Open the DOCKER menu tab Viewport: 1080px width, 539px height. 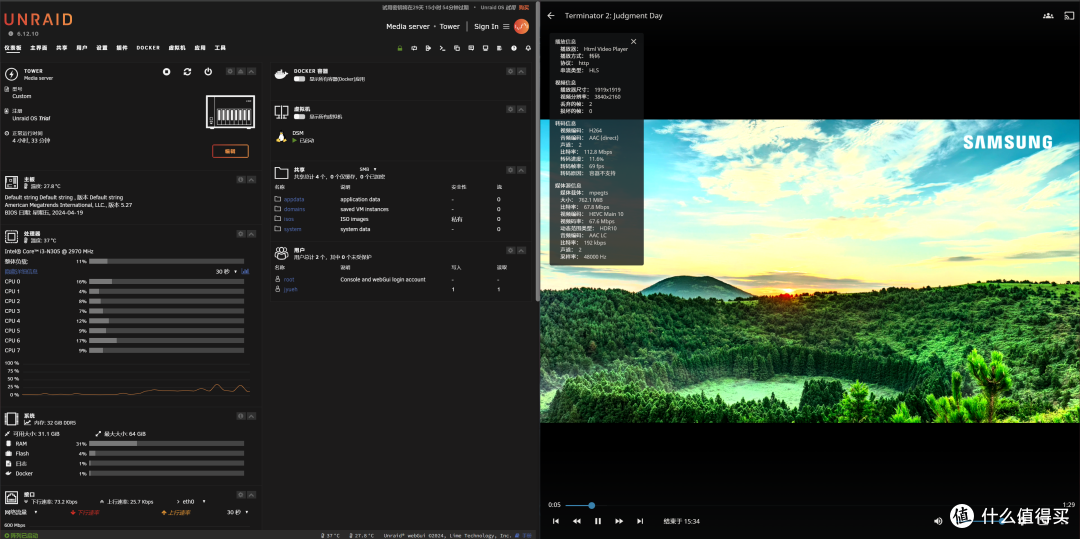pos(148,48)
